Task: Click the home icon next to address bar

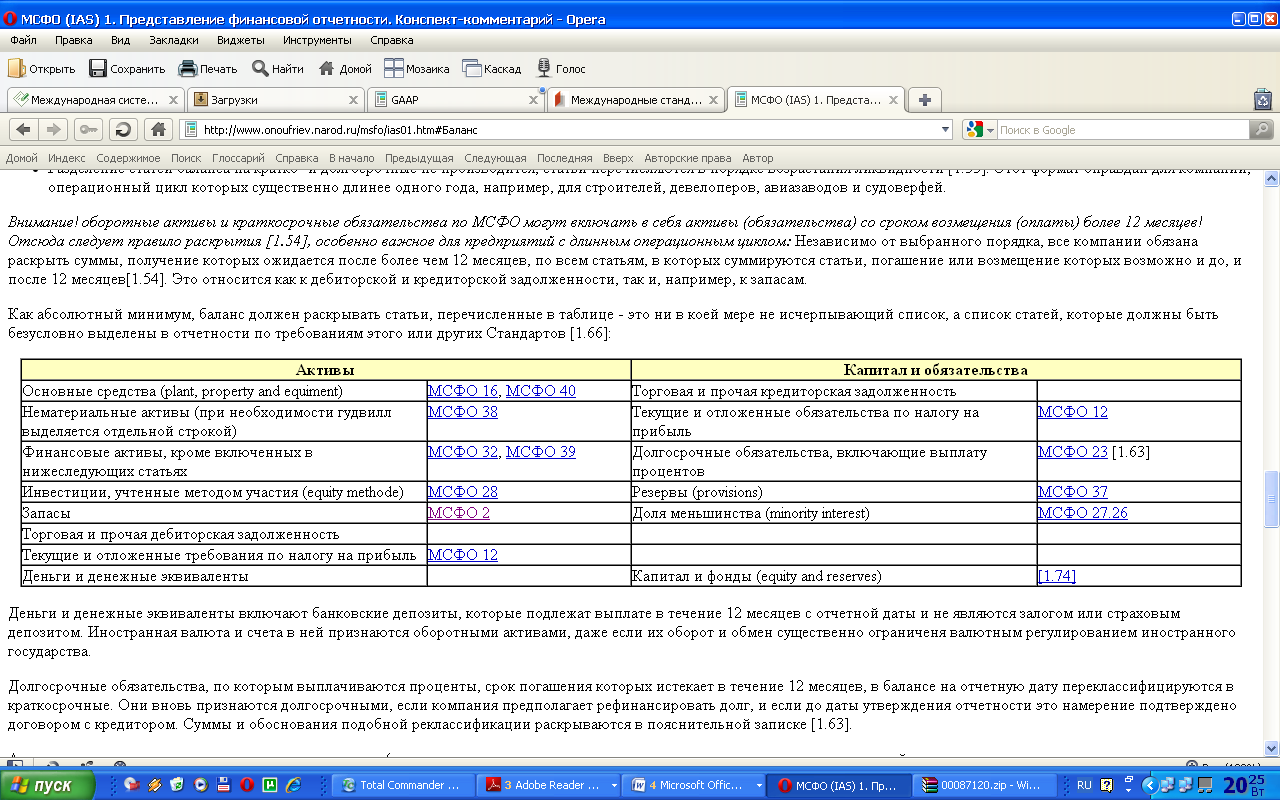Action: coord(157,129)
